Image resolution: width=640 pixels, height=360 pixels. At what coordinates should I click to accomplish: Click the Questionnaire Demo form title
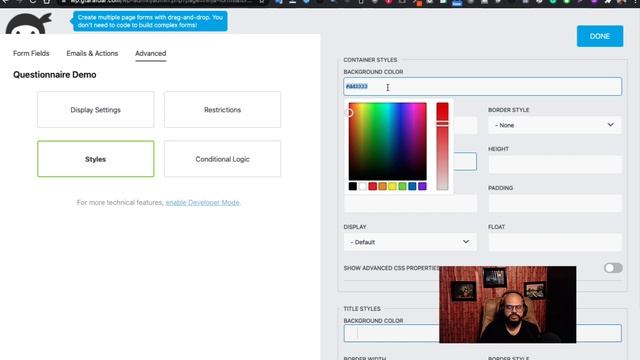click(55, 75)
